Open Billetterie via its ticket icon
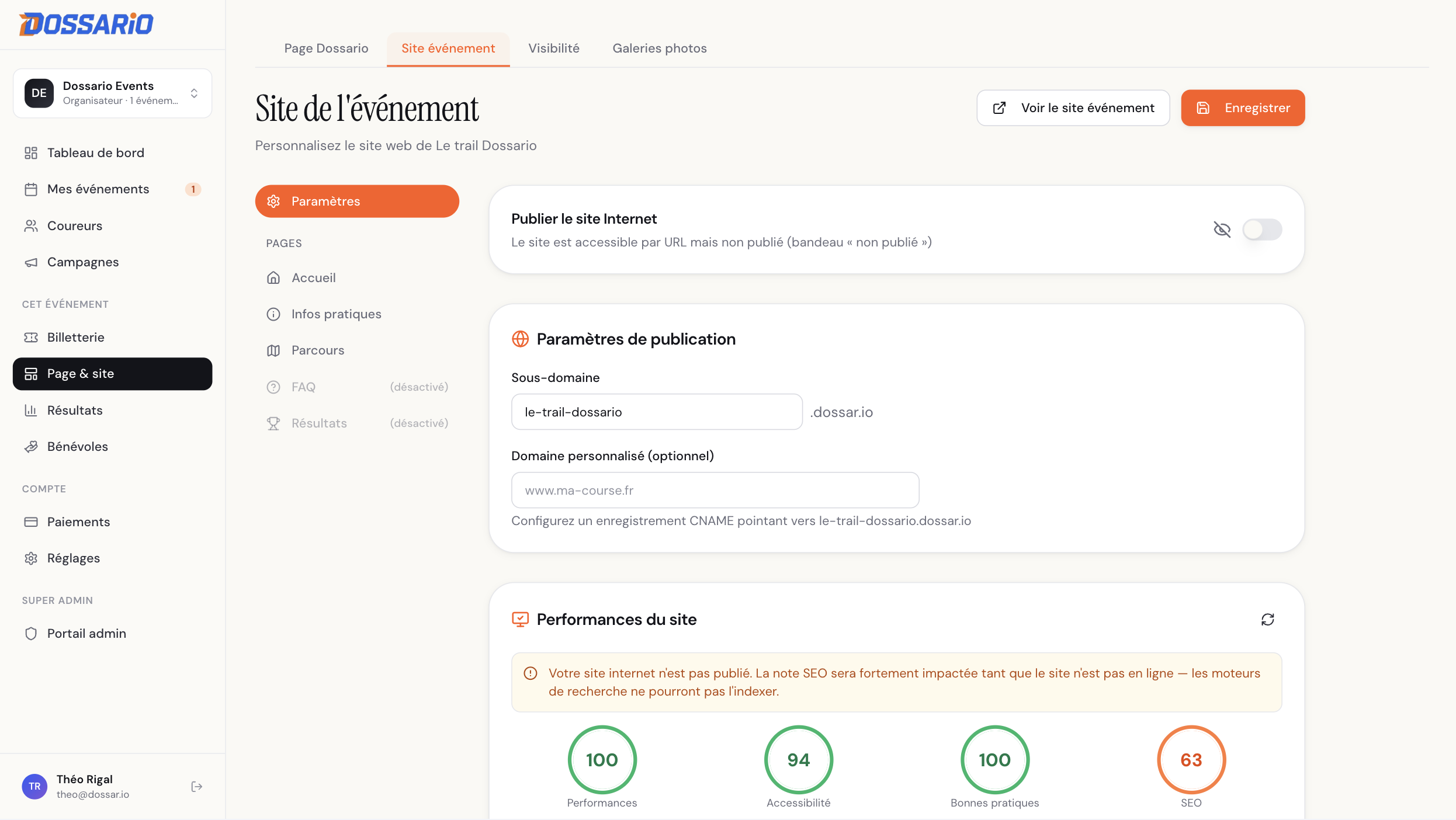This screenshot has height=820, width=1456. click(x=31, y=338)
